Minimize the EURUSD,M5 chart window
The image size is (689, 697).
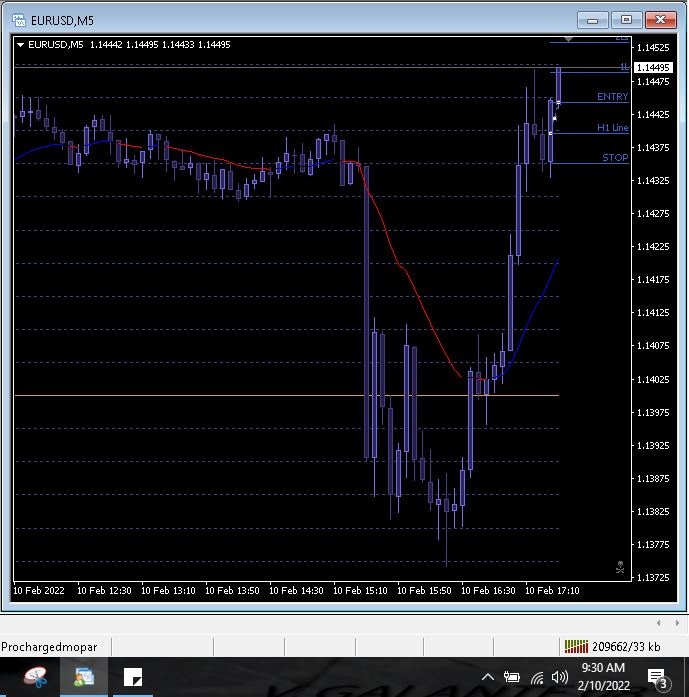(x=593, y=20)
